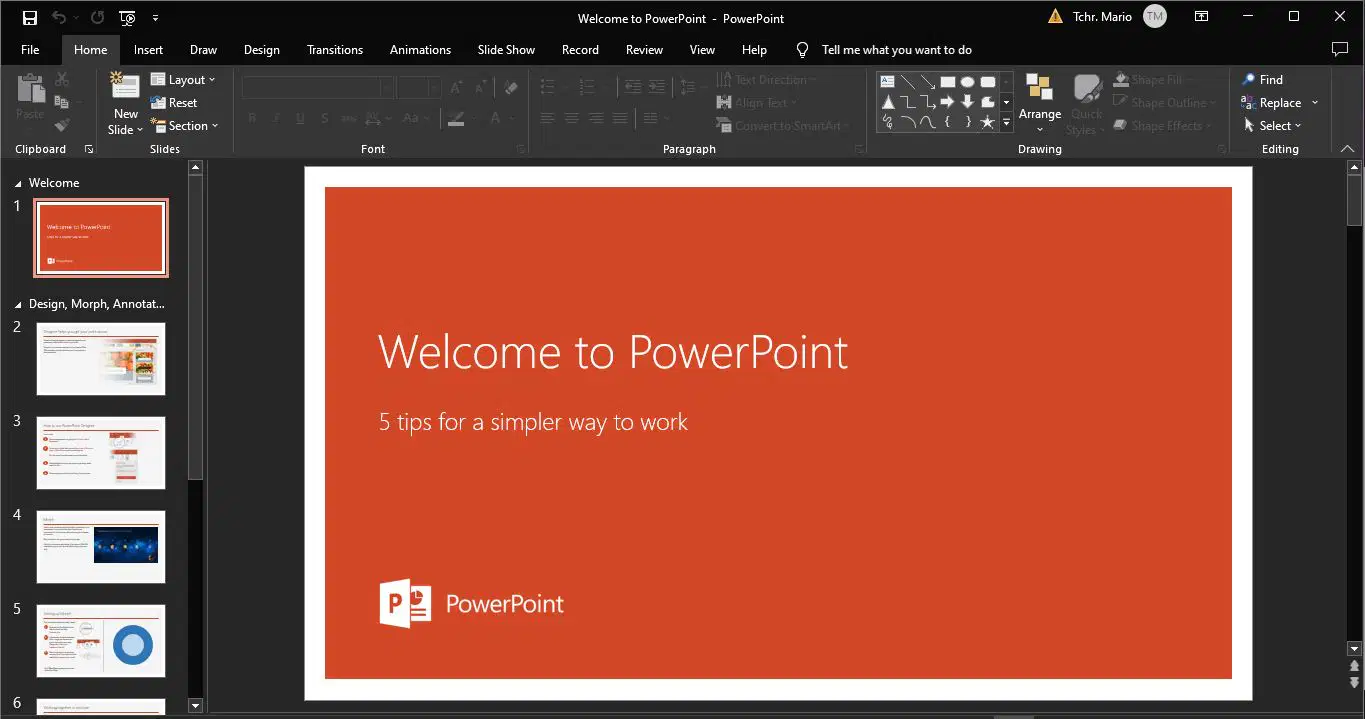1365x719 pixels.
Task: Open the Arrange dropdown menu
Action: point(1040,104)
